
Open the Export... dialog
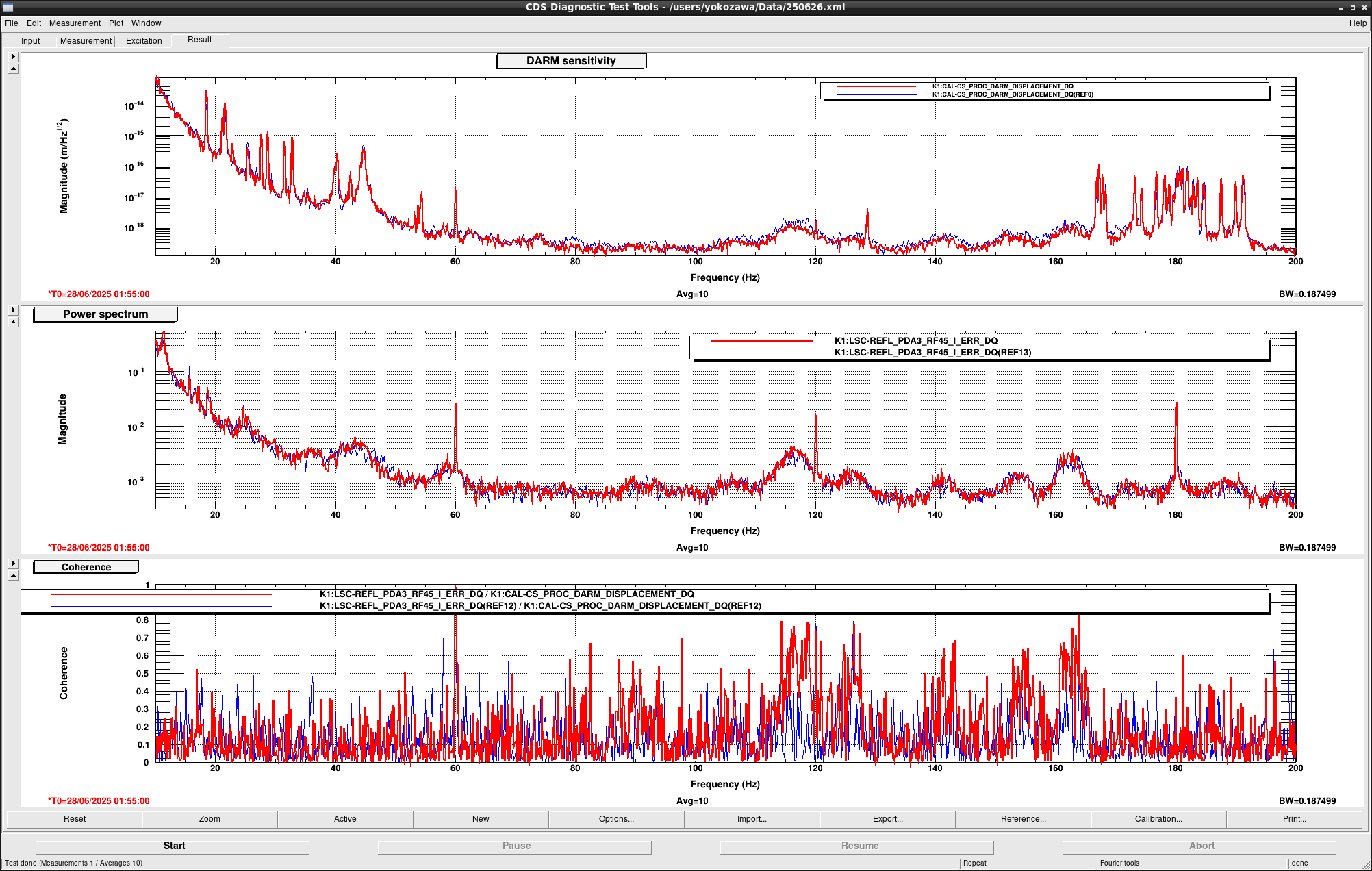click(887, 819)
